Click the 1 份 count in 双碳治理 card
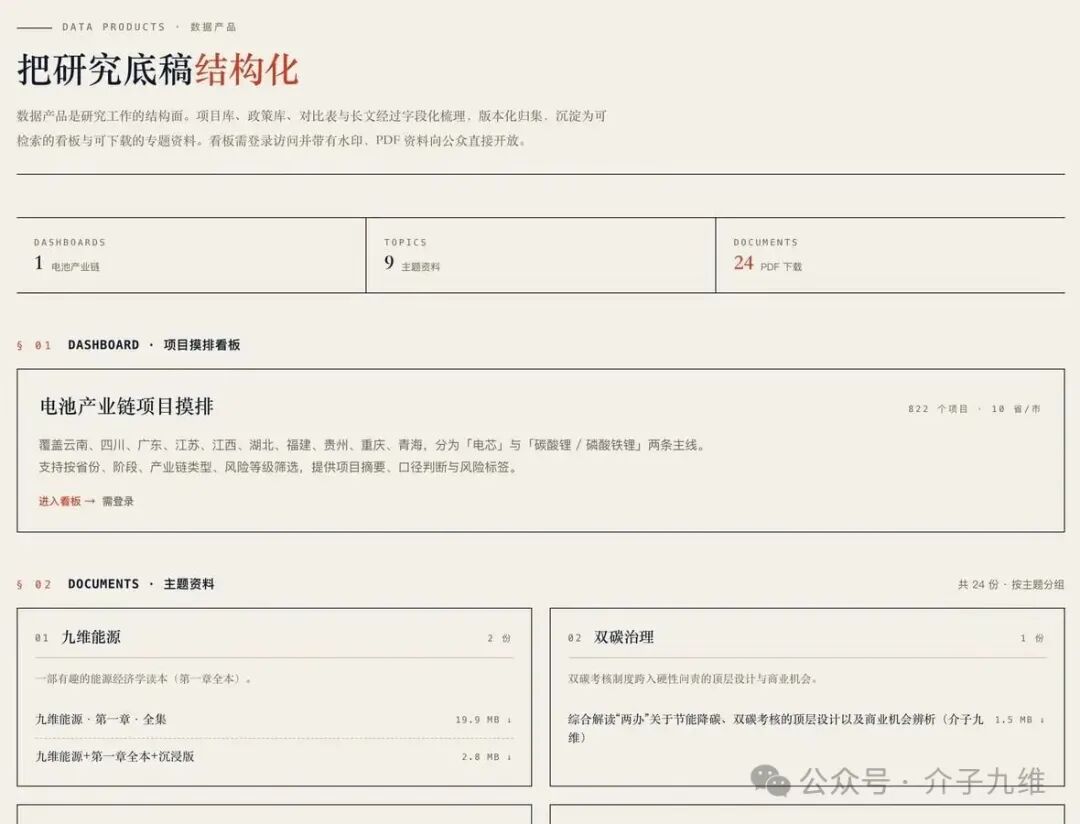 click(x=1032, y=639)
